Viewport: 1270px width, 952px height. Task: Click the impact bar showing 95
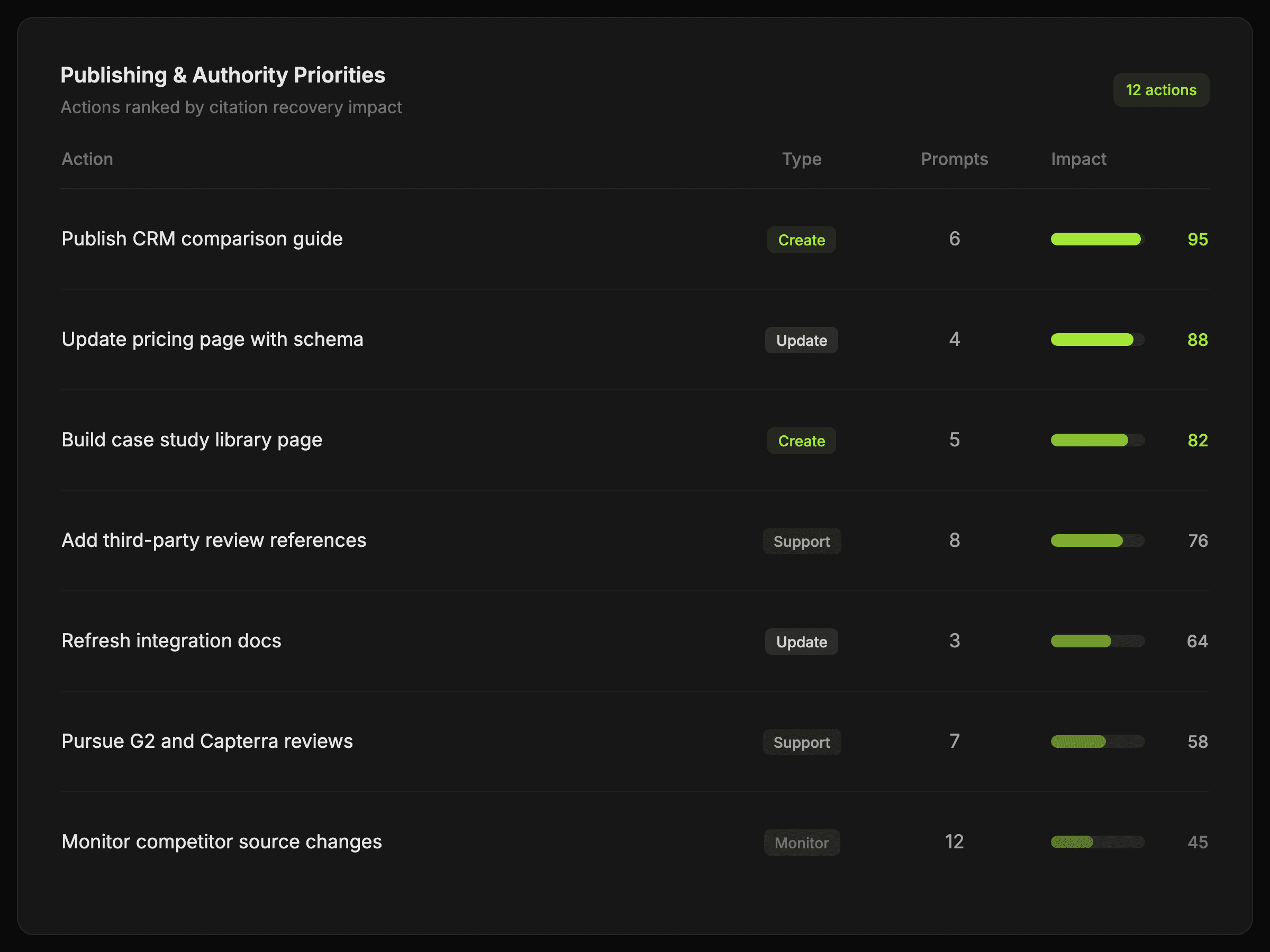[1096, 239]
